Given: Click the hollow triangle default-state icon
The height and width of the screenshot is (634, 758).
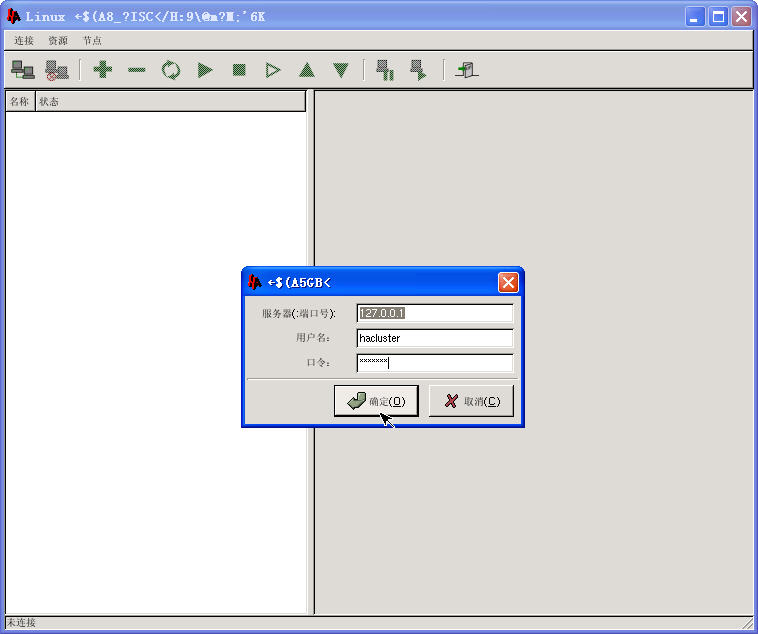Looking at the screenshot, I should [273, 70].
